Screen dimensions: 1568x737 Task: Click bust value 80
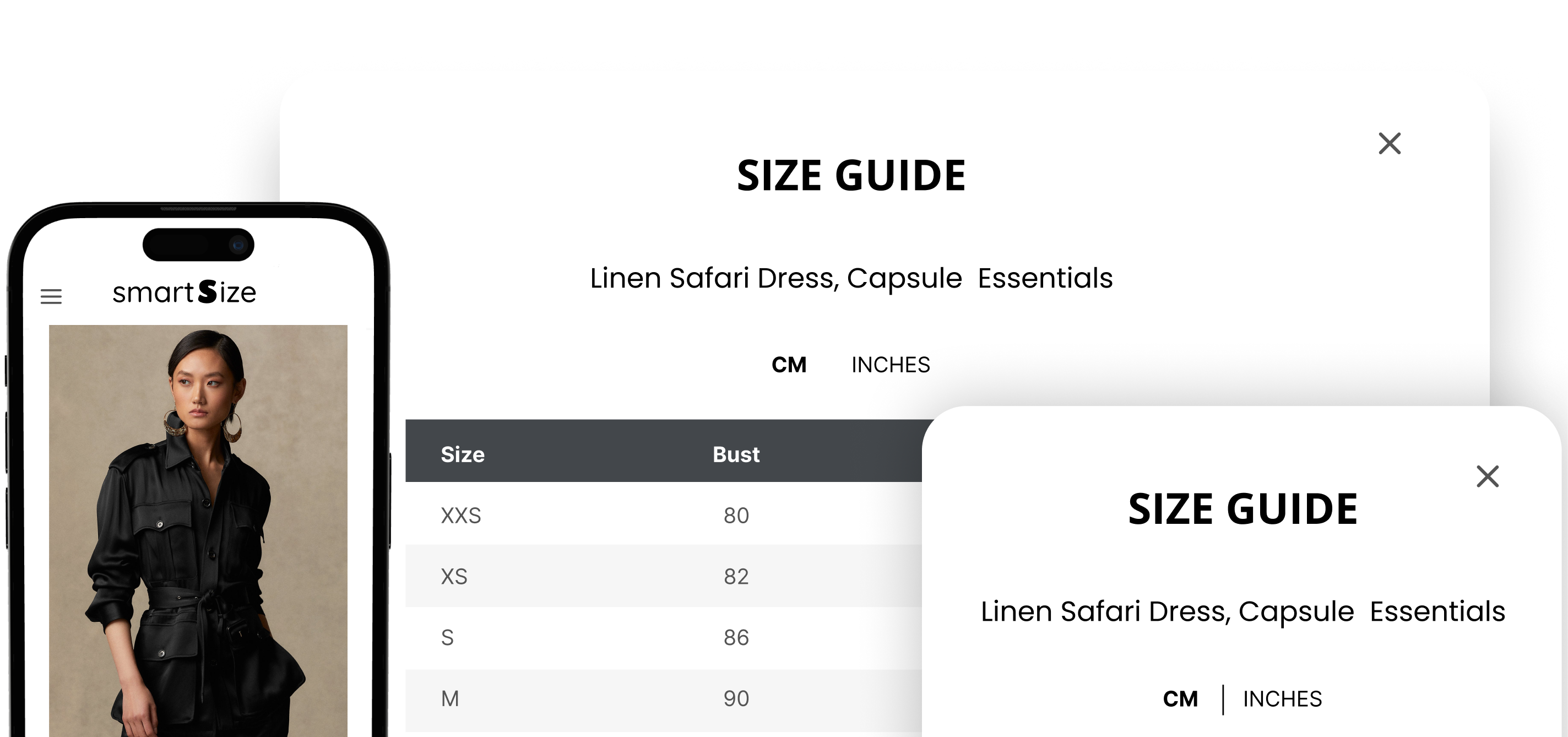[x=736, y=516]
